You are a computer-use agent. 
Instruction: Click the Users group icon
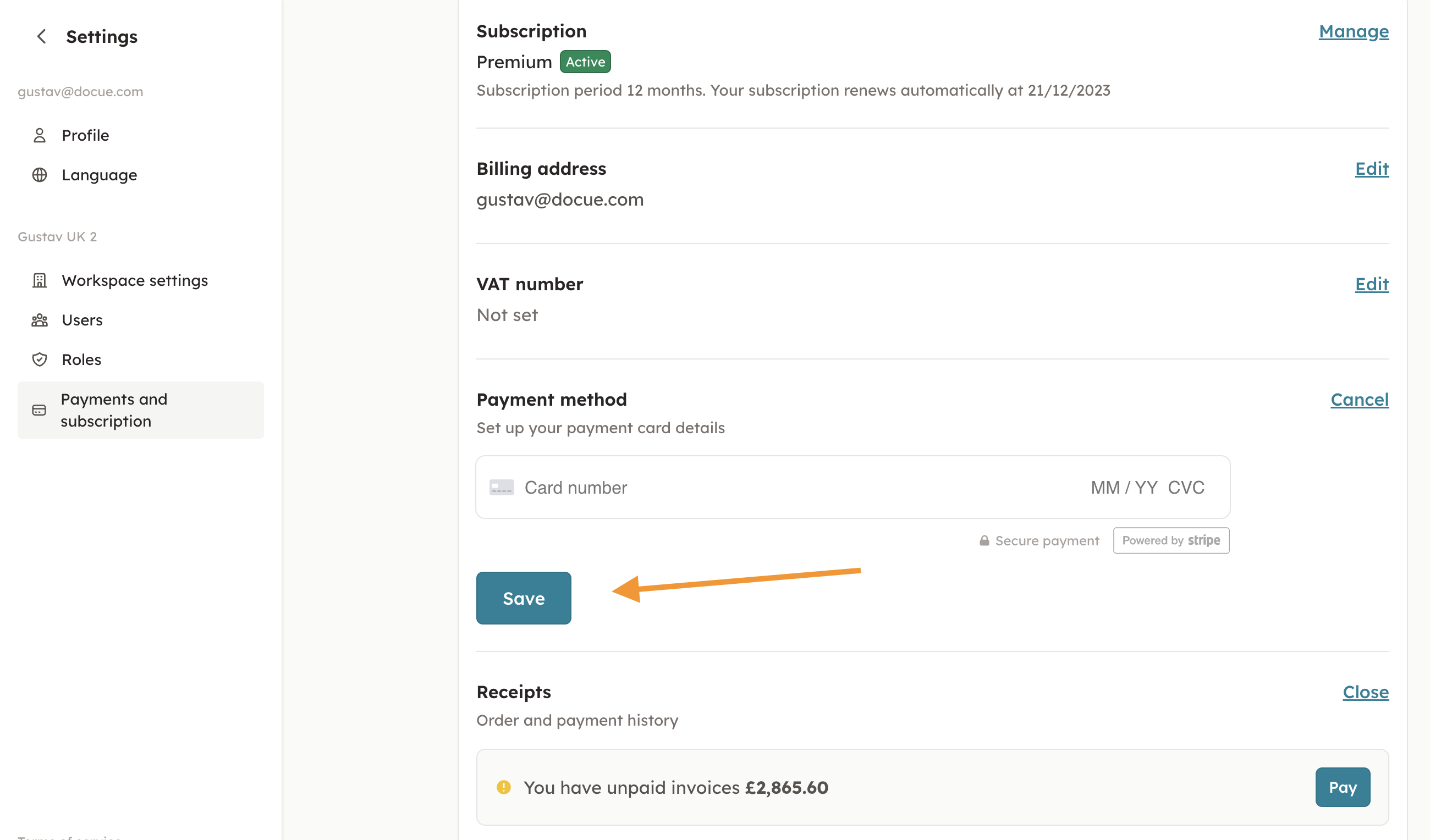(x=39, y=320)
